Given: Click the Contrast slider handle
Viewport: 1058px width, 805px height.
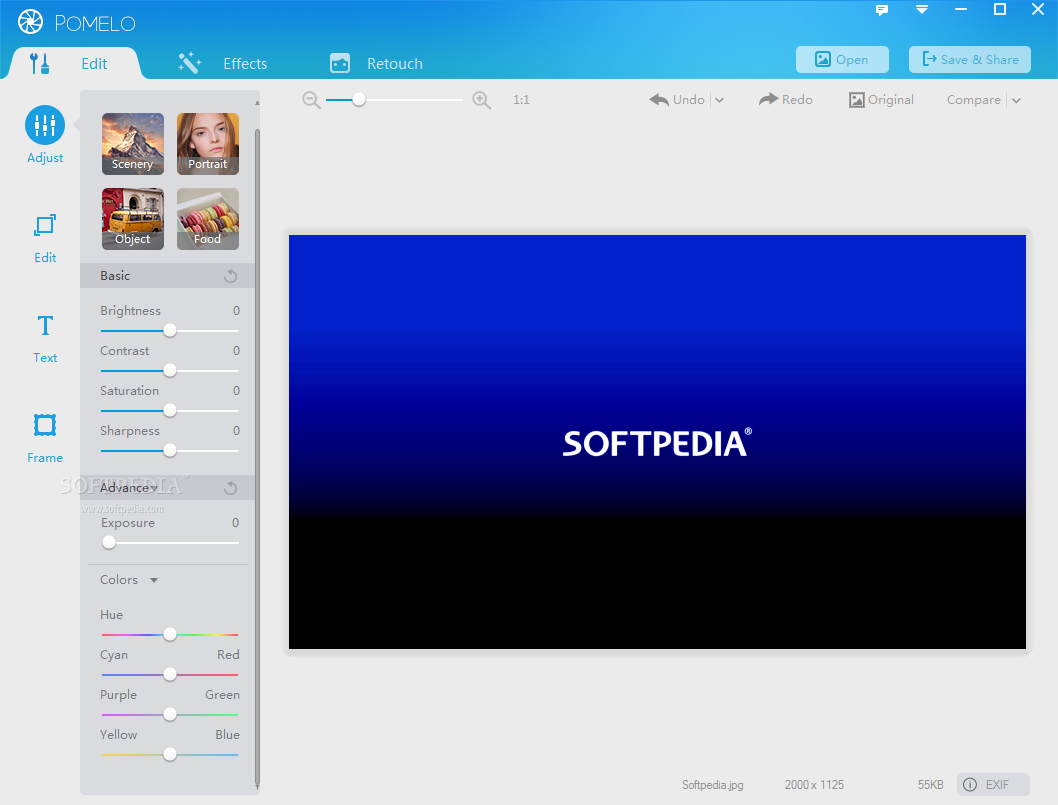Looking at the screenshot, I should click(x=170, y=370).
